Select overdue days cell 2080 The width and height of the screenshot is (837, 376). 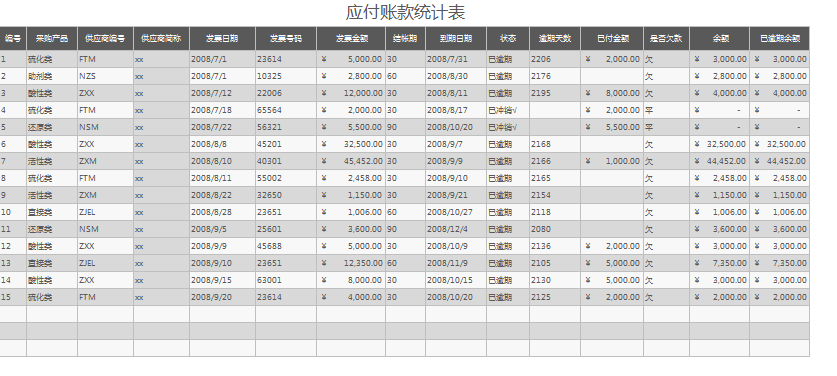(x=555, y=230)
